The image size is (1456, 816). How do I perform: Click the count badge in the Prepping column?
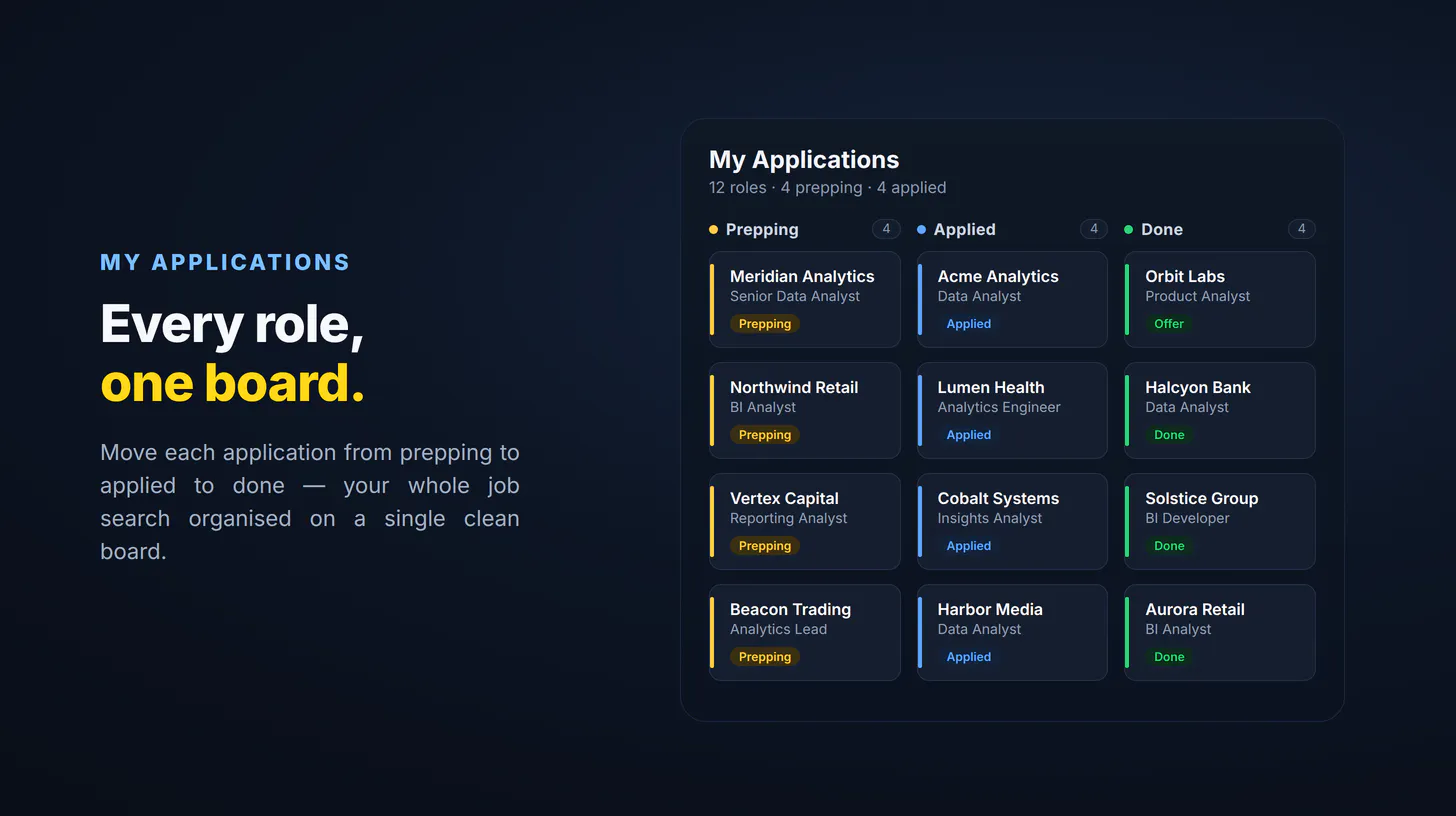coord(886,229)
